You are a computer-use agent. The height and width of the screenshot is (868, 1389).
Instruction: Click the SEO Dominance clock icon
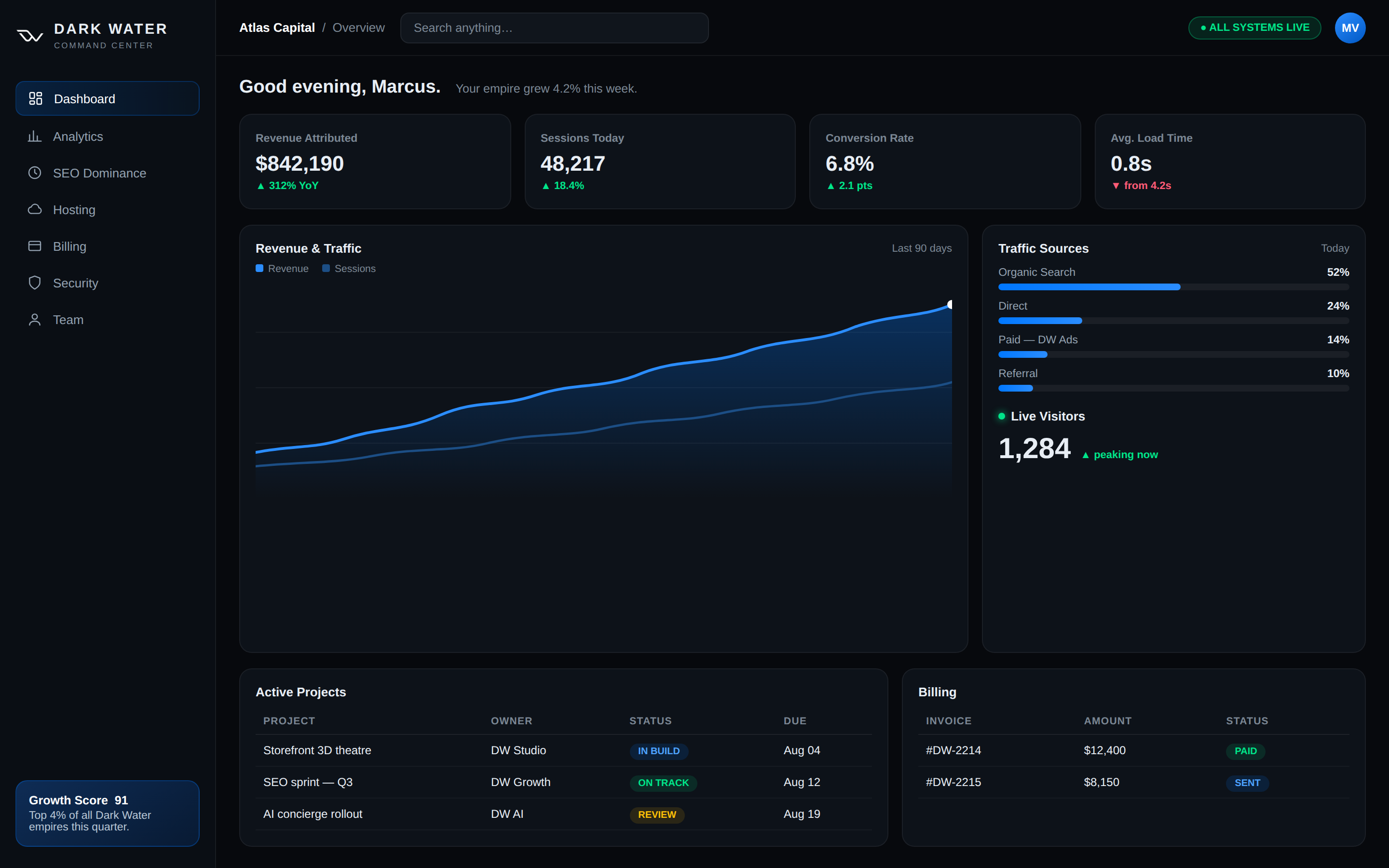34,173
